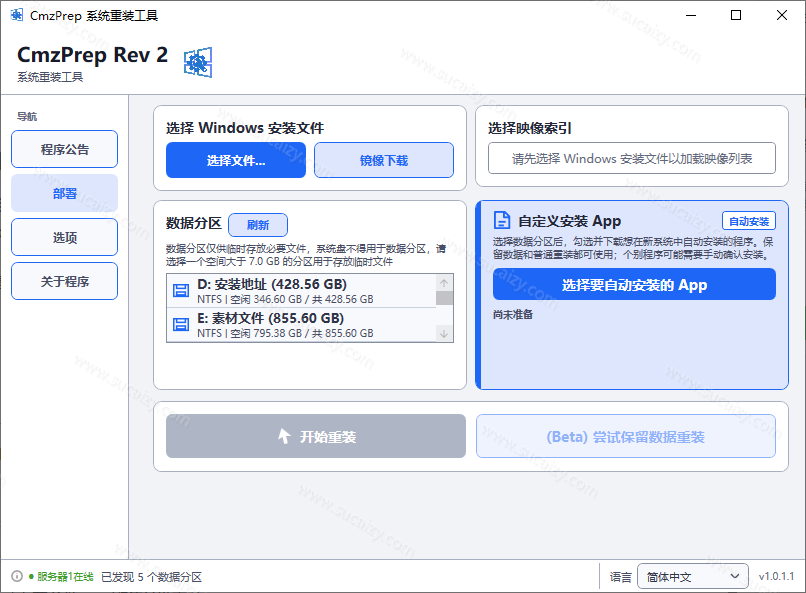This screenshot has width=806, height=593.
Task: Click the CmzPrep logo icon in header
Action: click(x=198, y=62)
